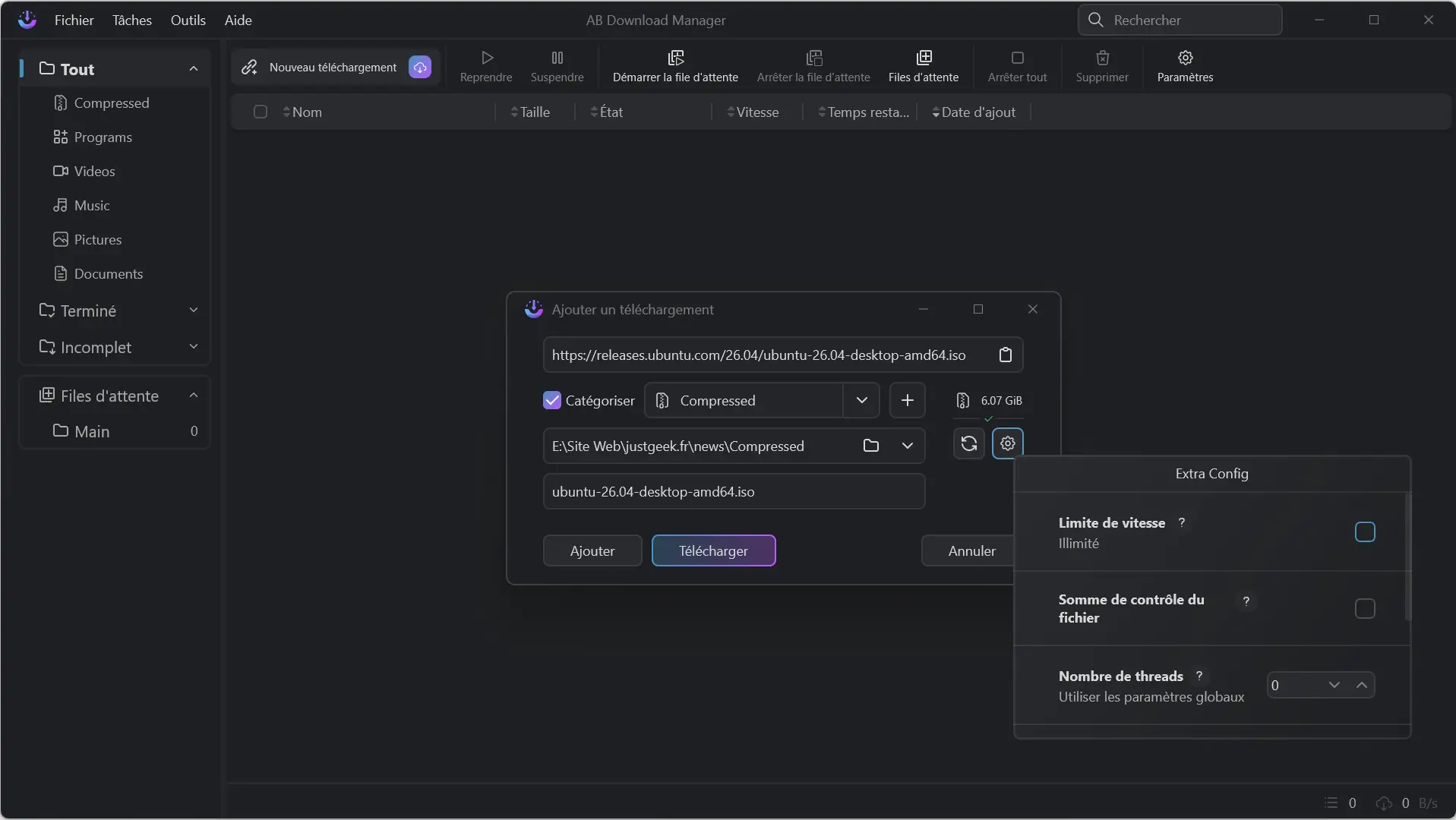Image resolution: width=1456 pixels, height=820 pixels.
Task: Uncheck the Catégoriser checkbox
Action: click(552, 400)
